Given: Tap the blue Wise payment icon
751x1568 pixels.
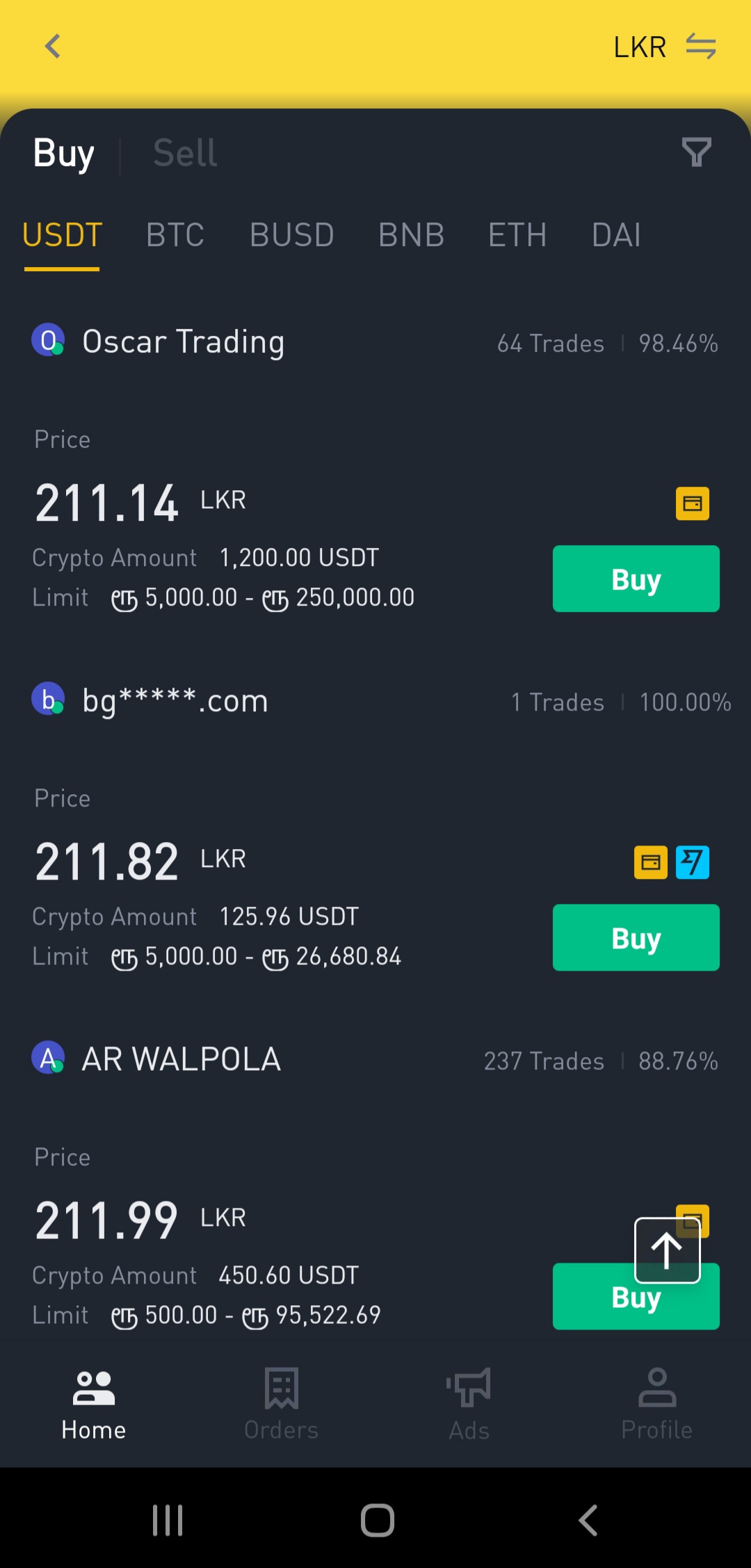Looking at the screenshot, I should (693, 862).
